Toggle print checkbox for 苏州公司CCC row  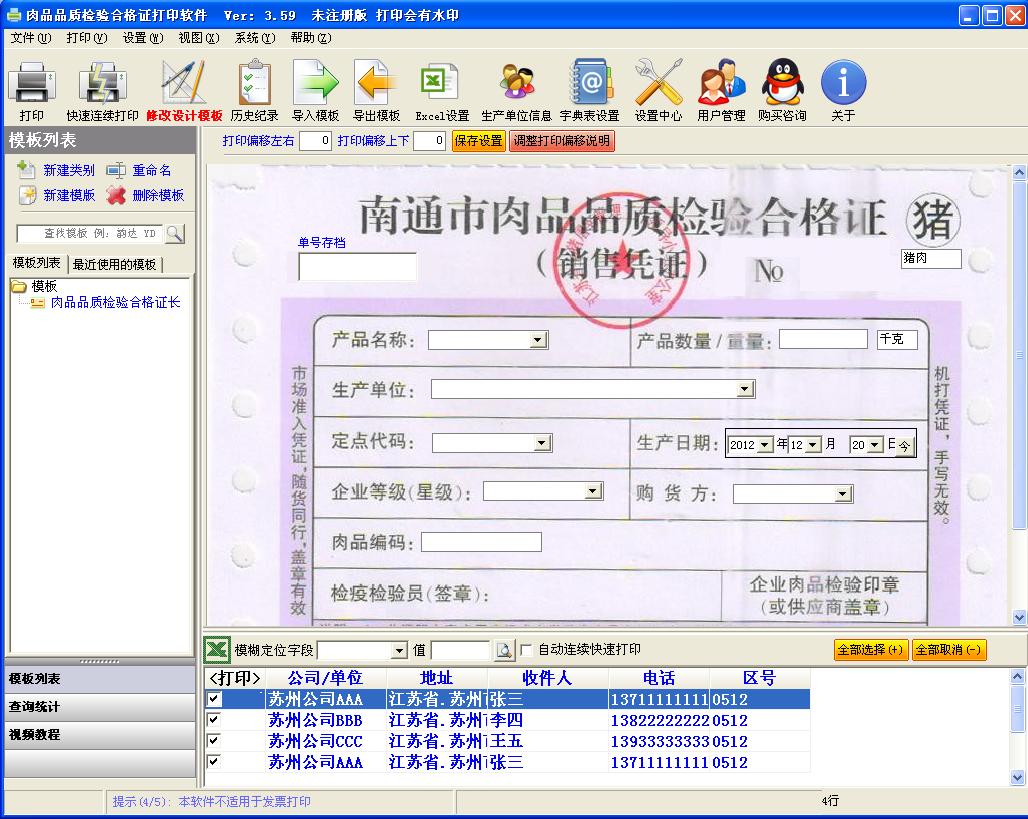click(x=214, y=741)
